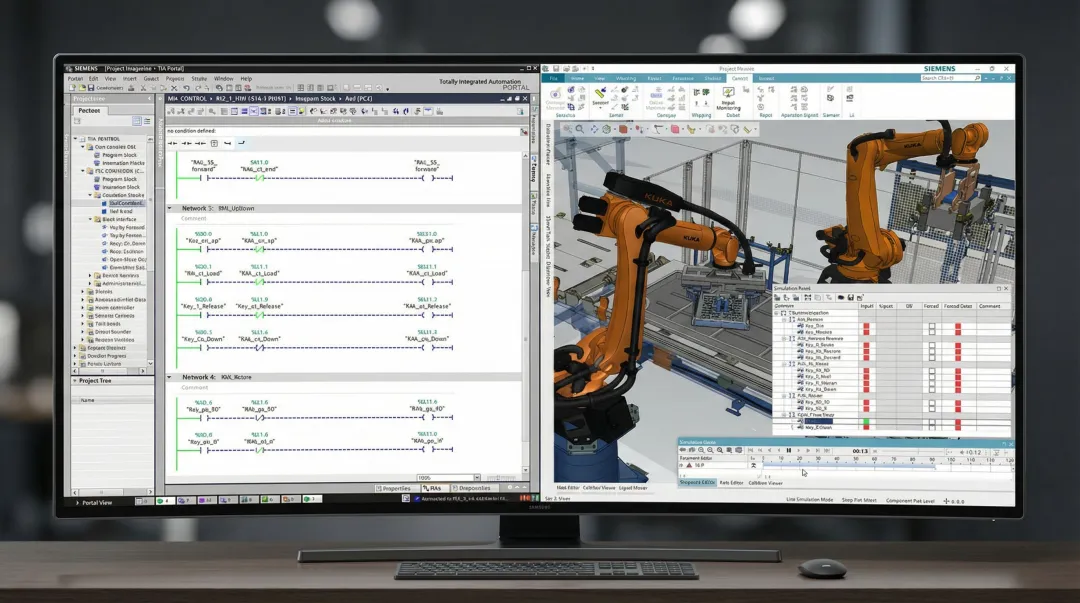The height and width of the screenshot is (603, 1080).
Task: Click the save icon in the Simulation Panel toolbar
Action: 851,297
